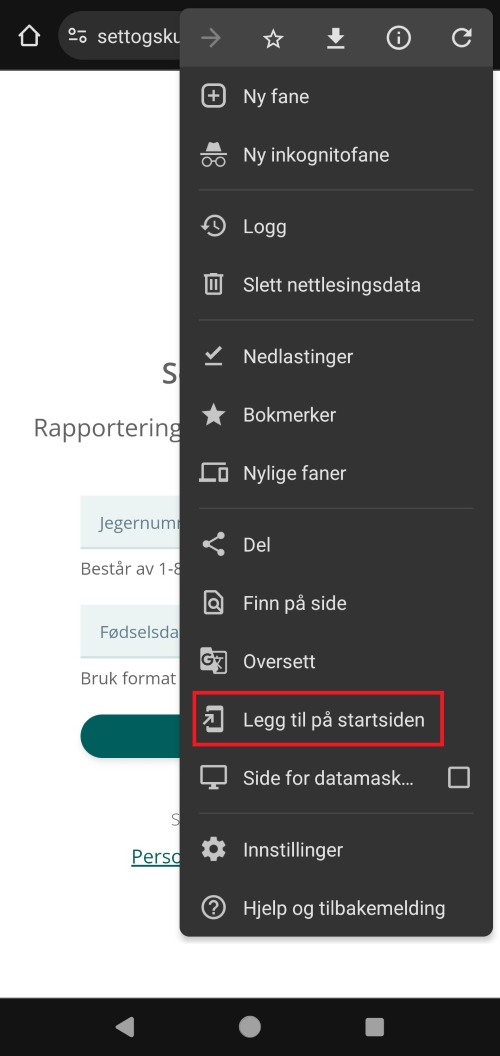Reload the page with refresh icon
The width and height of the screenshot is (500, 1056).
462,38
